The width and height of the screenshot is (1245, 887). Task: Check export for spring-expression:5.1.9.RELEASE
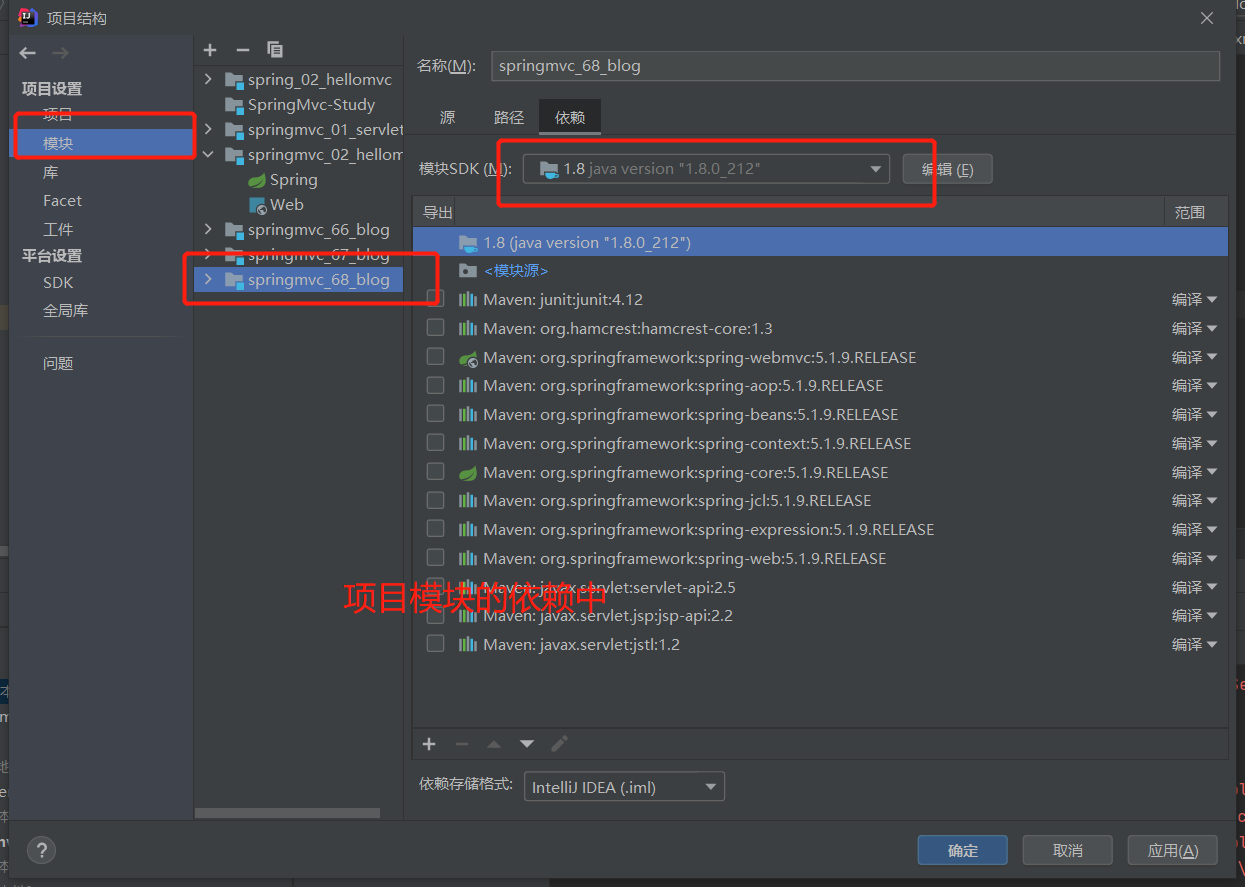[x=435, y=529]
